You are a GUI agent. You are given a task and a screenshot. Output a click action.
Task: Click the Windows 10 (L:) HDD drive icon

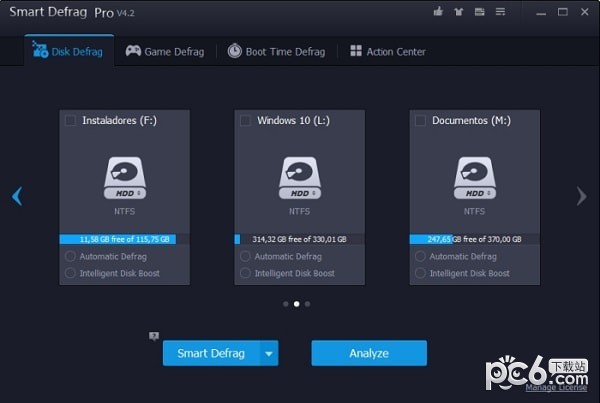click(300, 178)
